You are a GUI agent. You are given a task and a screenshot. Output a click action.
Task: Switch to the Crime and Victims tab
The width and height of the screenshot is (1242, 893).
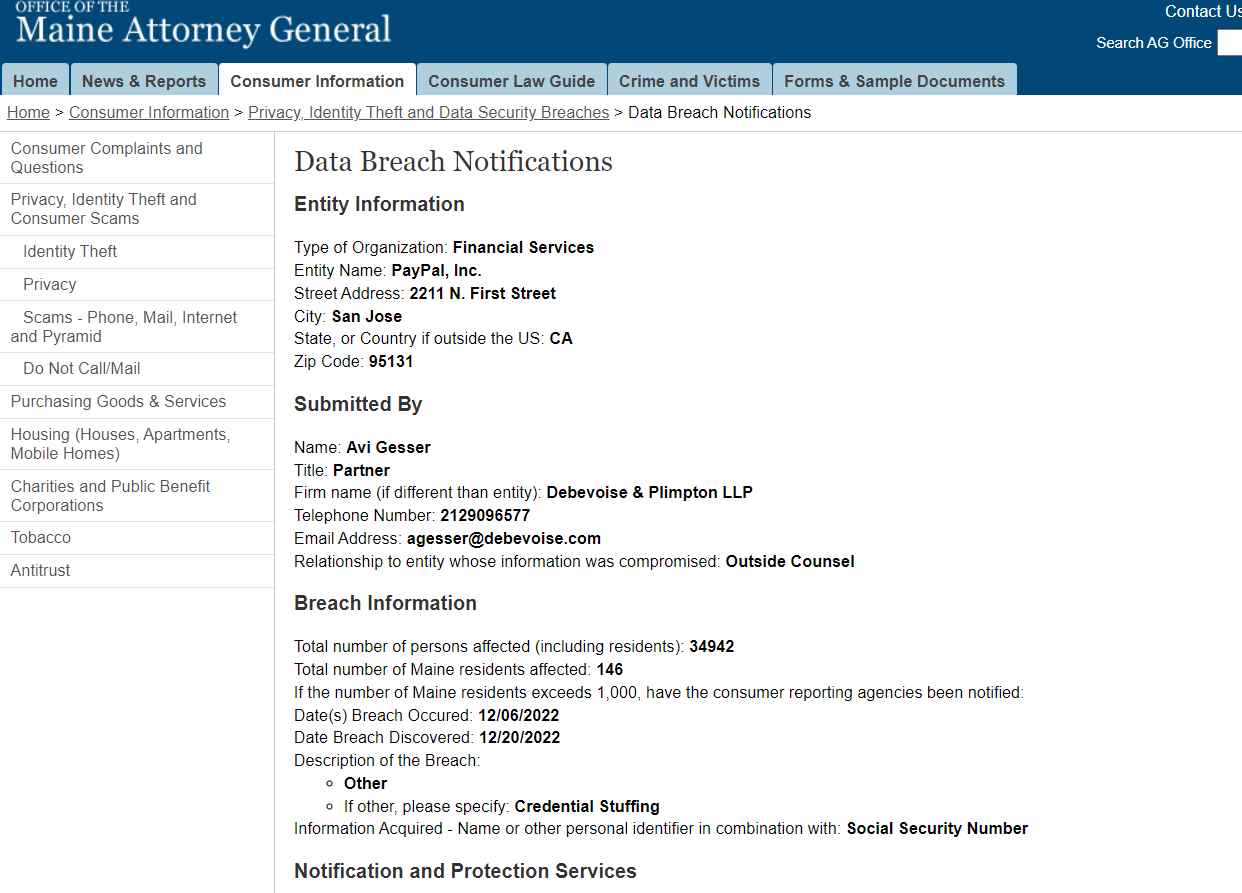[x=689, y=79]
